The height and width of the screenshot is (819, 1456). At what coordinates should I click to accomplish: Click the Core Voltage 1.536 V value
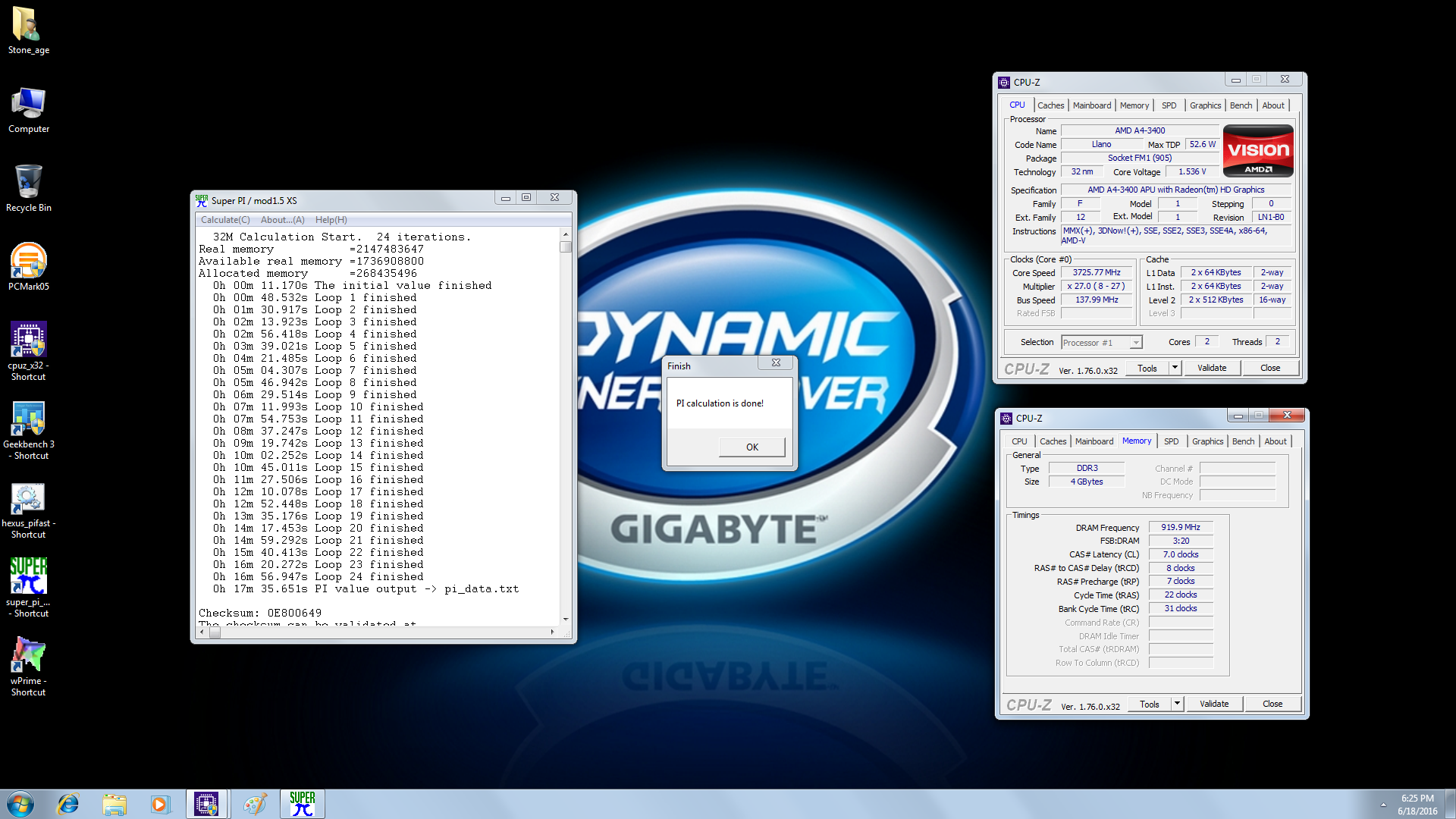click(x=1191, y=171)
